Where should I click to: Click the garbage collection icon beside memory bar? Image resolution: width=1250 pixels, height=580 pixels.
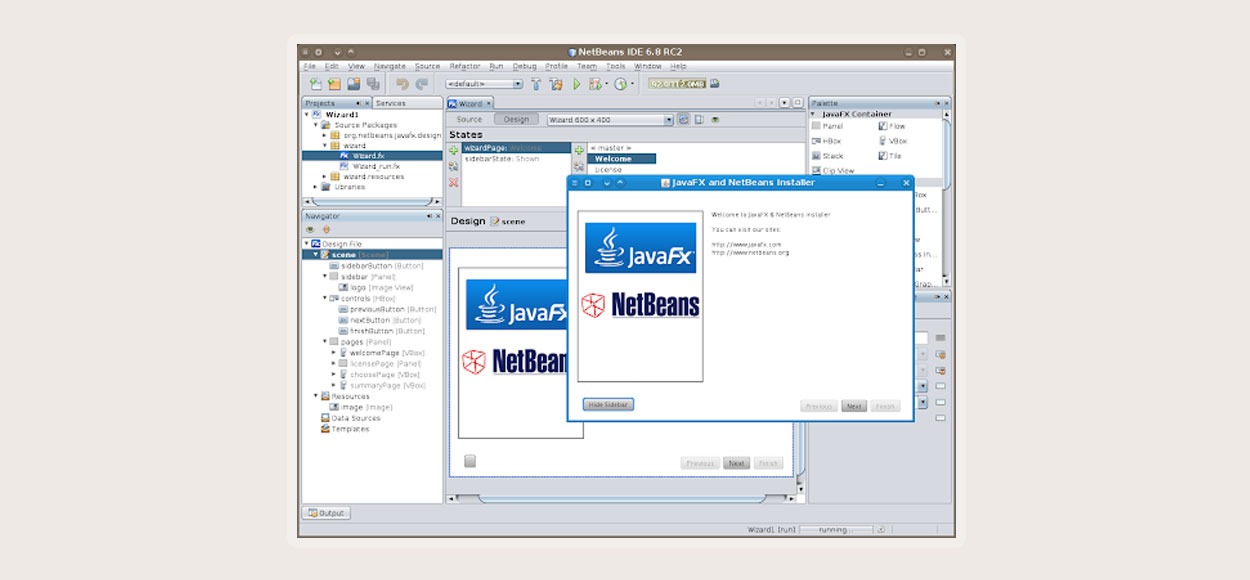tap(714, 84)
